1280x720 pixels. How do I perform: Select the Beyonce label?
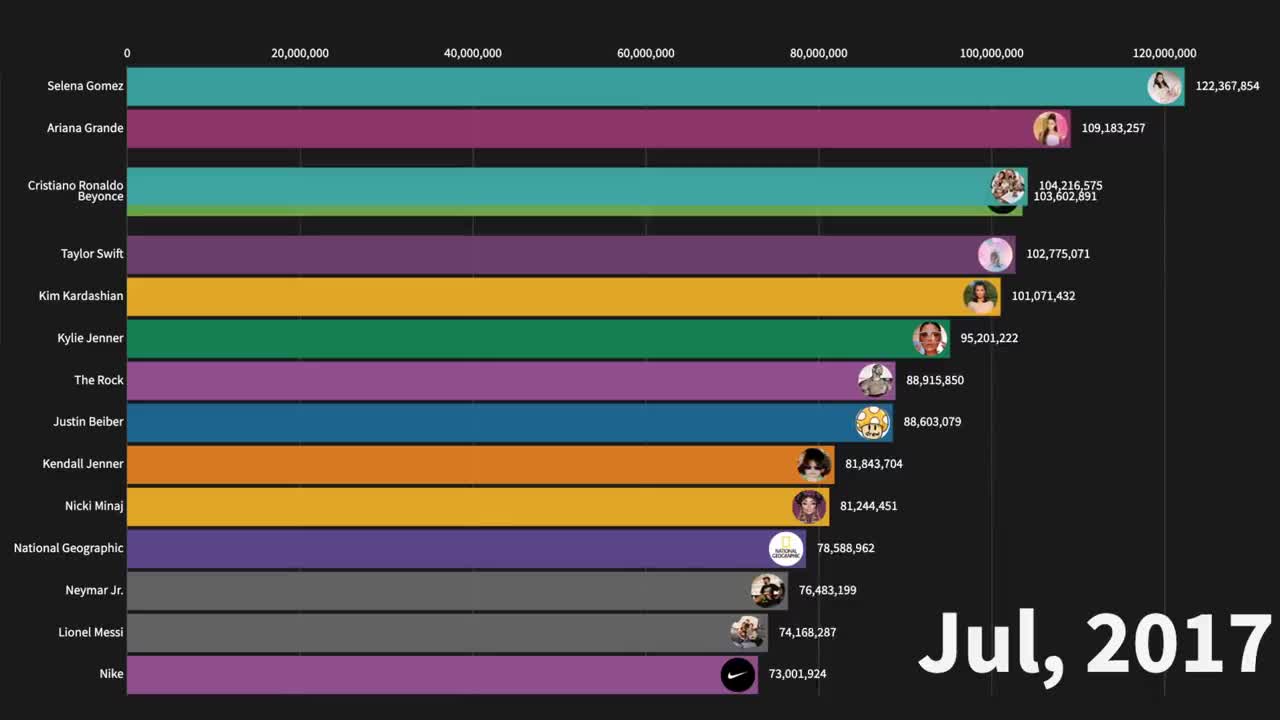(x=101, y=197)
